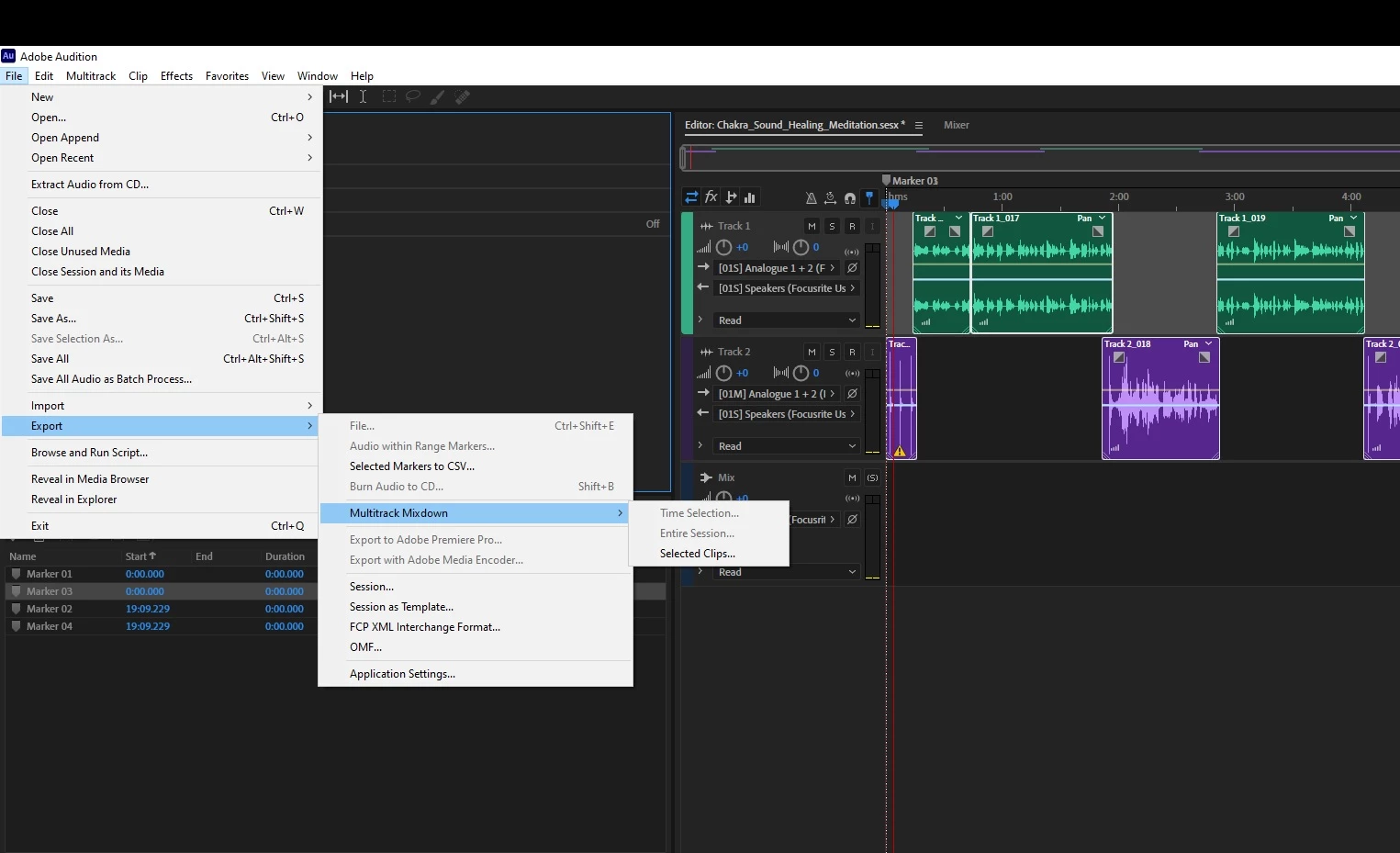This screenshot has height=853, width=1400.
Task: Open Track 2 automation Read dropdown
Action: pyautogui.click(x=786, y=446)
